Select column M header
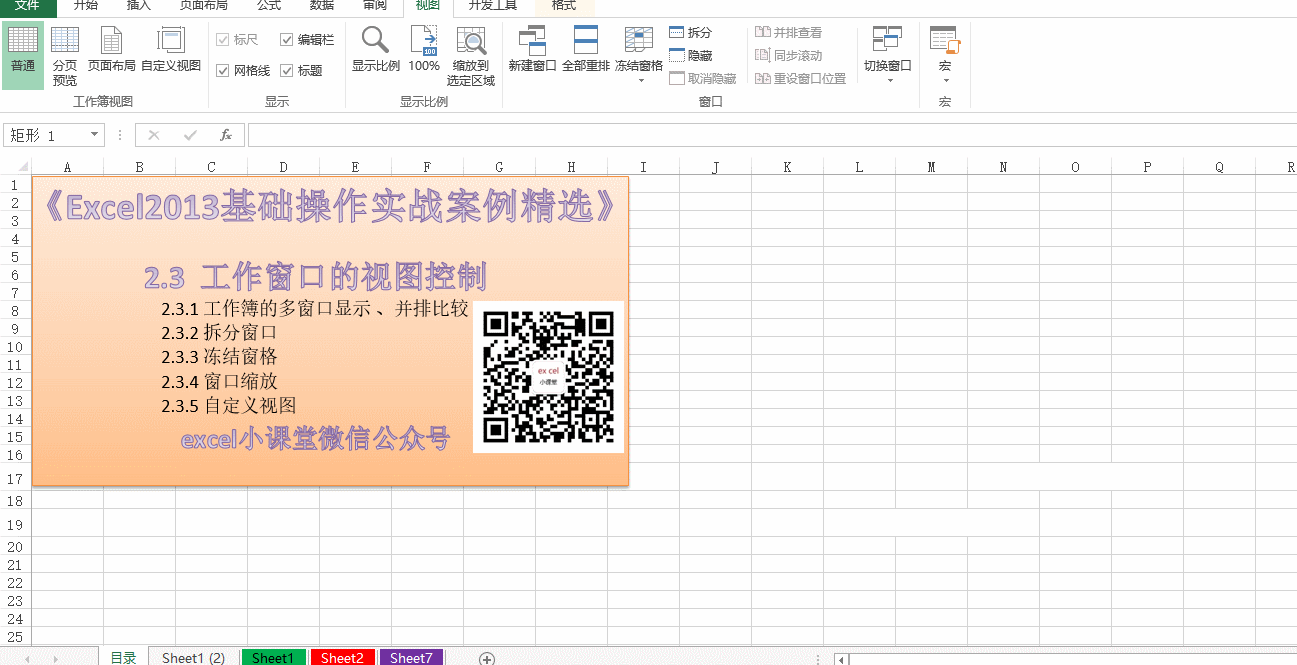The height and width of the screenshot is (665, 1297). tap(931, 167)
